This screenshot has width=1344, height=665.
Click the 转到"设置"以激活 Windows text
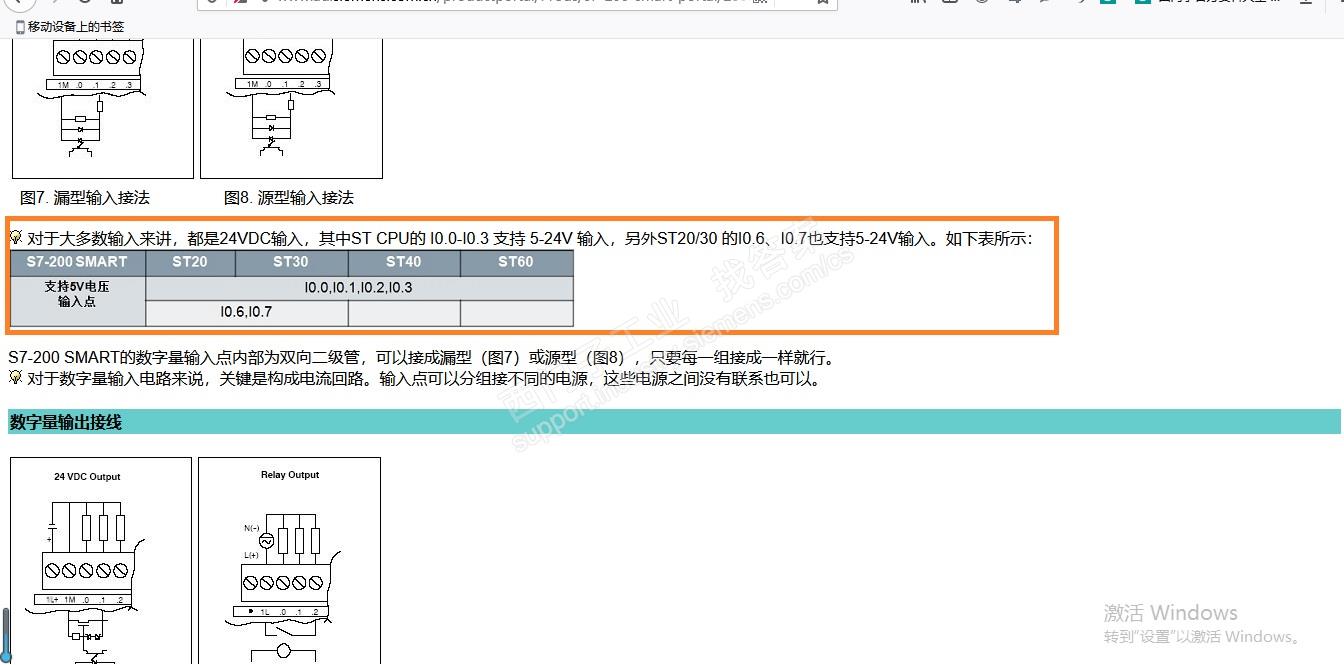1204,637
